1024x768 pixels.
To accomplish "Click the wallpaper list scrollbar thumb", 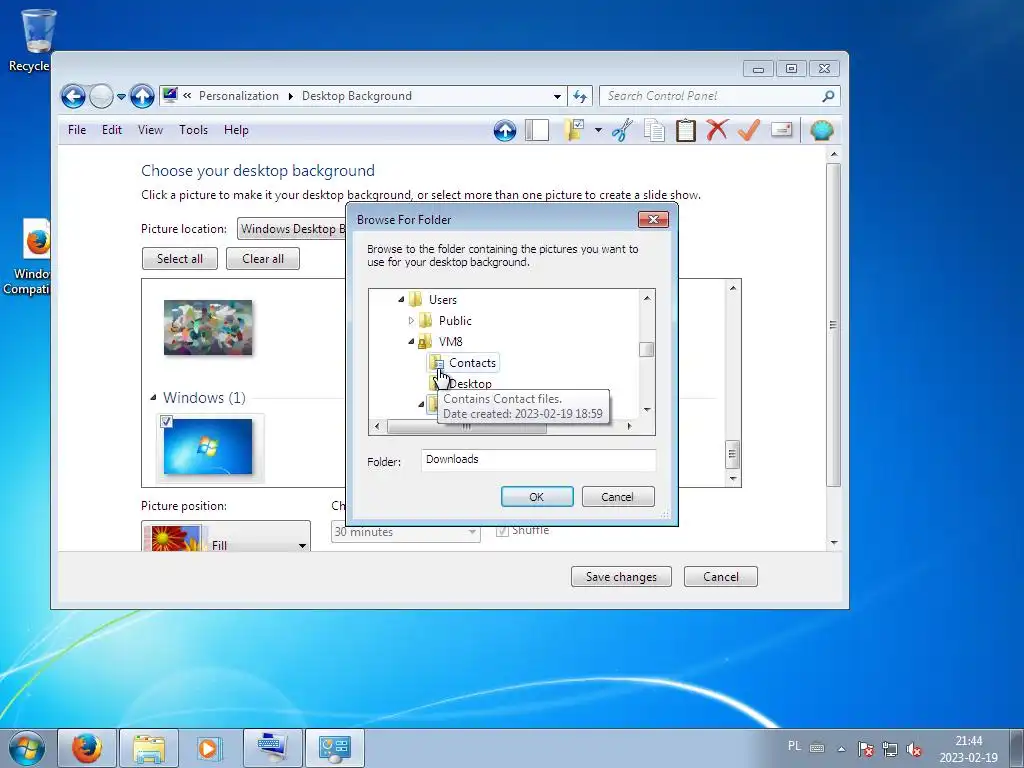I will pos(733,455).
